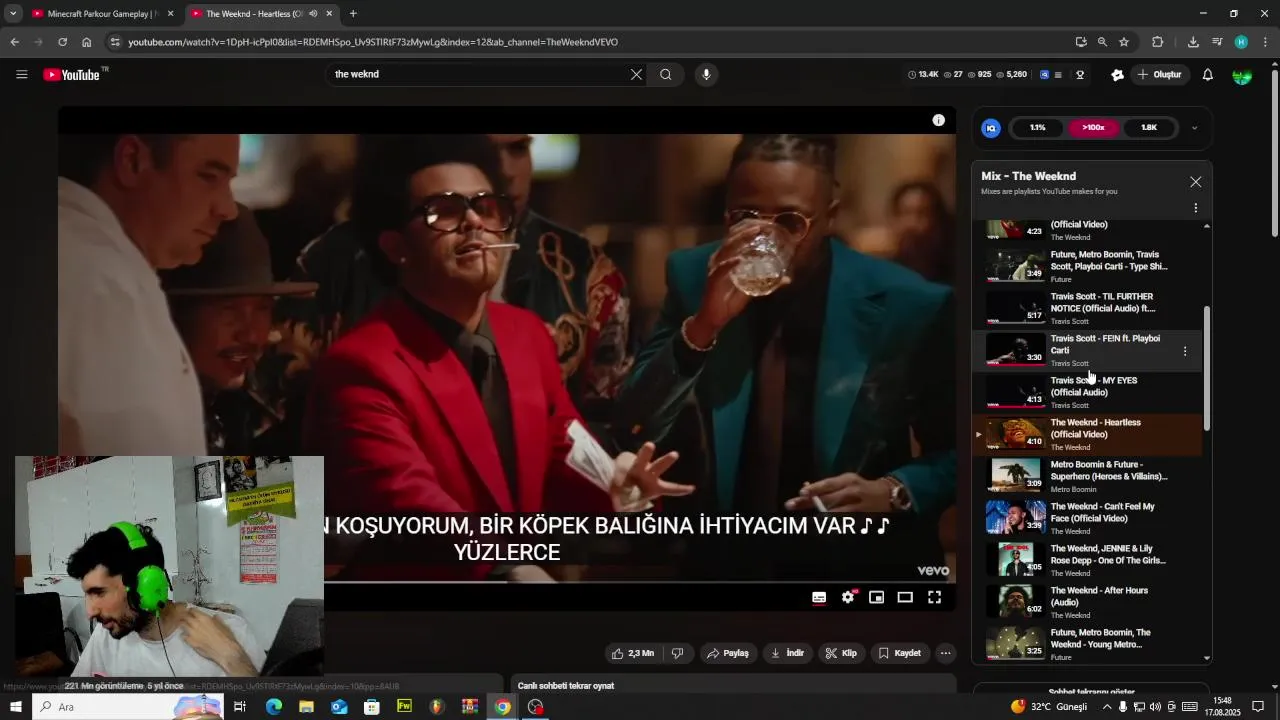Open a new browser tab
The image size is (1280, 720).
(x=353, y=14)
